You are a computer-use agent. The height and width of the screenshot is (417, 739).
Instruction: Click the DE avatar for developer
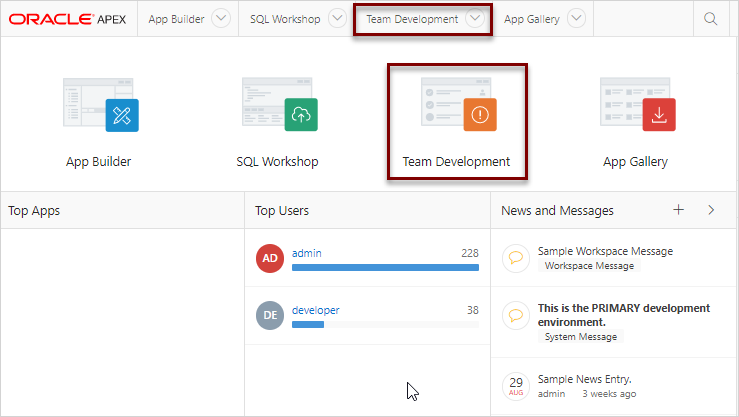pos(270,315)
